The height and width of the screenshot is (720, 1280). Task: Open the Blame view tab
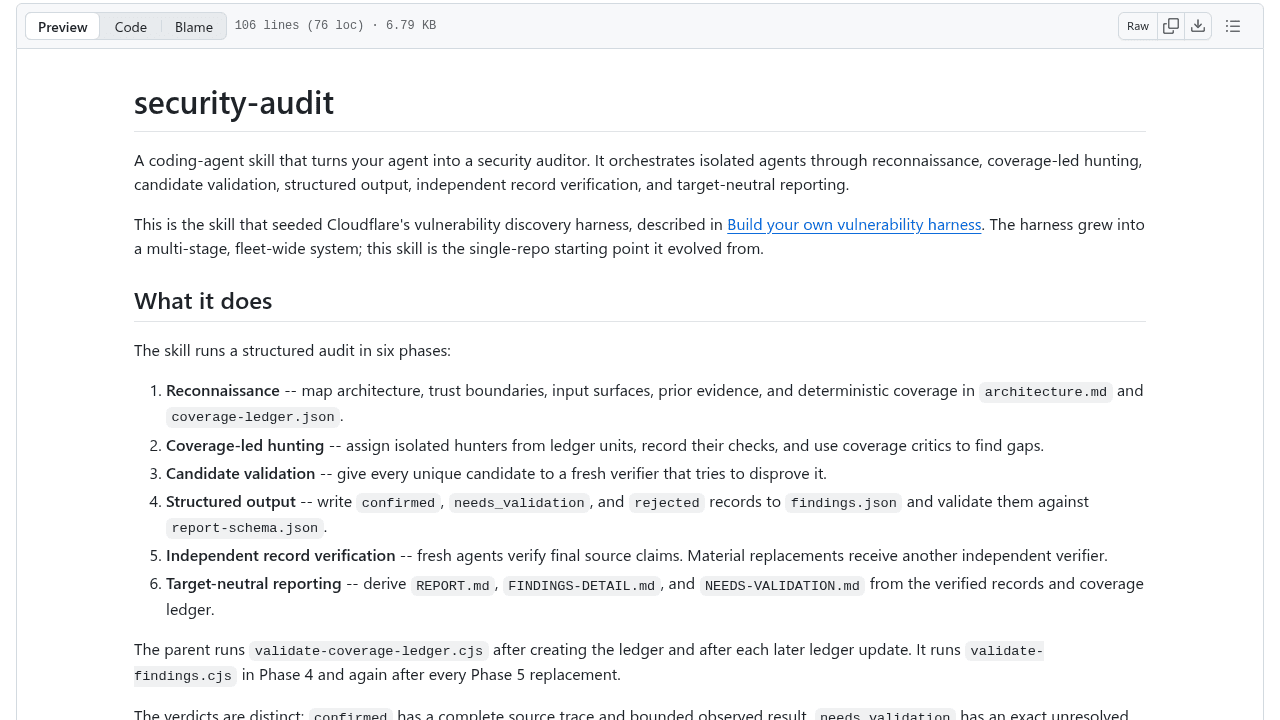pos(194,26)
